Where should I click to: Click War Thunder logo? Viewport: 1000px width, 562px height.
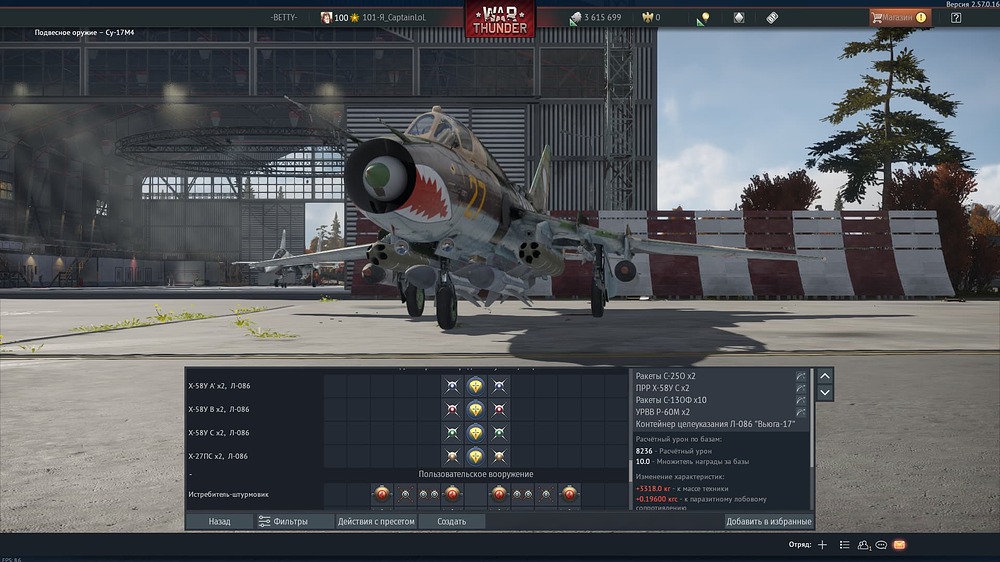(500, 19)
